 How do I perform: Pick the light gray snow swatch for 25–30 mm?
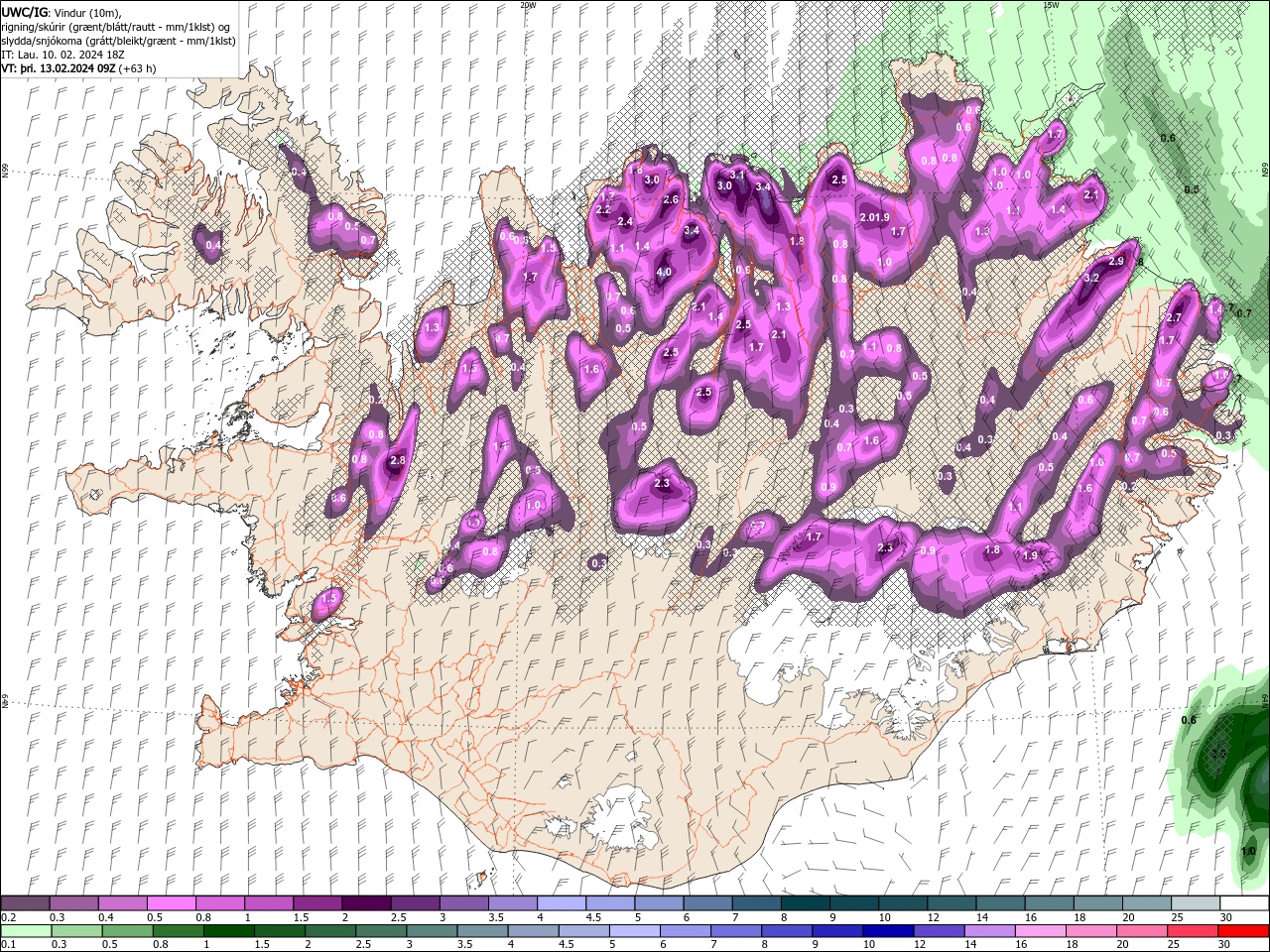1195,903
